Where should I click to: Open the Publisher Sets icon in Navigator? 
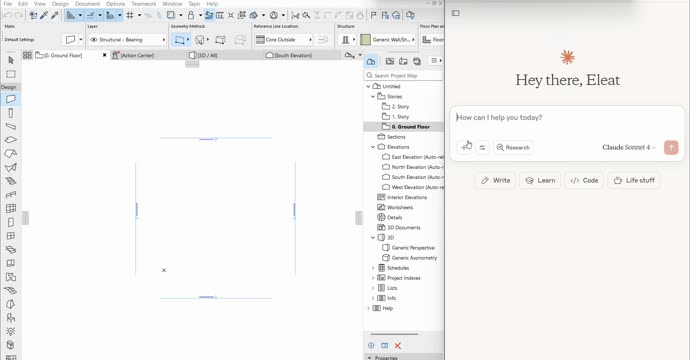point(417,61)
